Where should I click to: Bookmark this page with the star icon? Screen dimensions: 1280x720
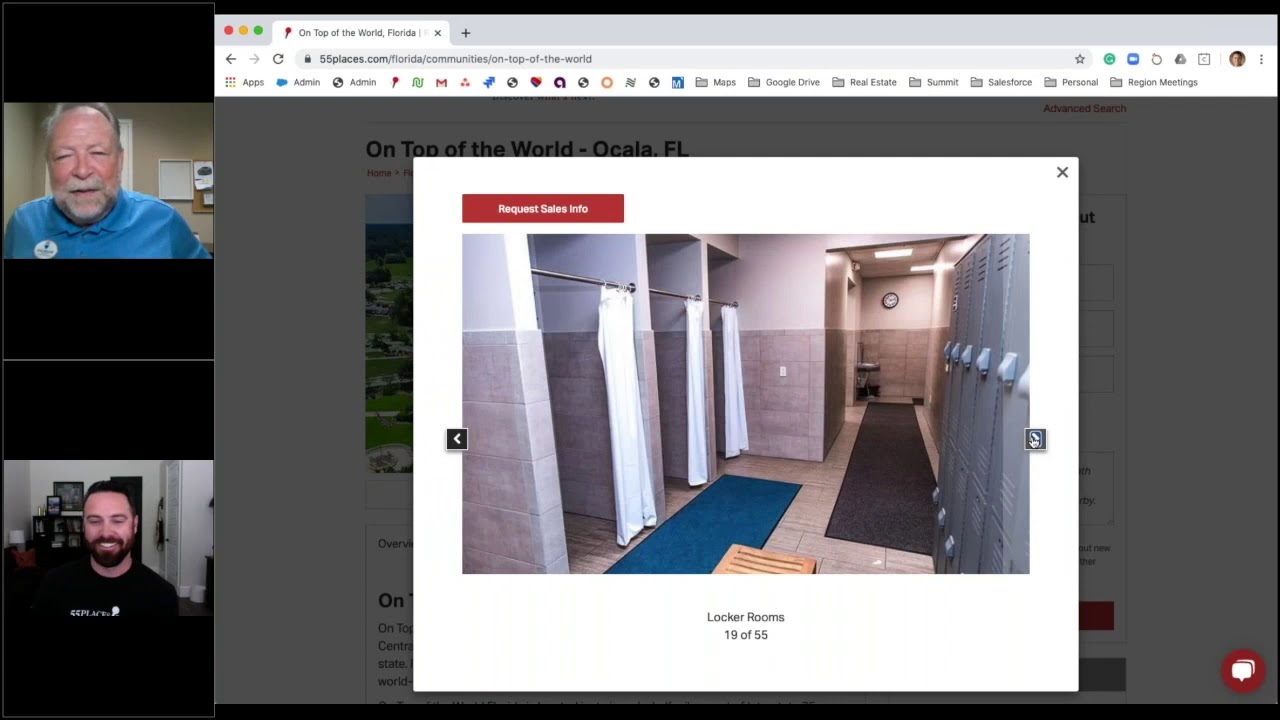coord(1080,59)
